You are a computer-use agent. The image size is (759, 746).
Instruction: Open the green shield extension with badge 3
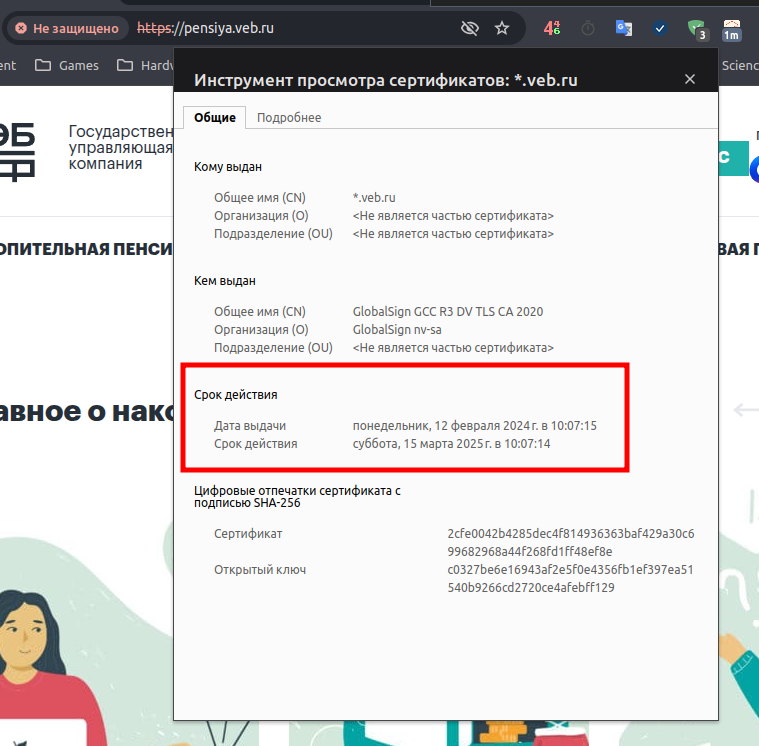pyautogui.click(x=696, y=29)
